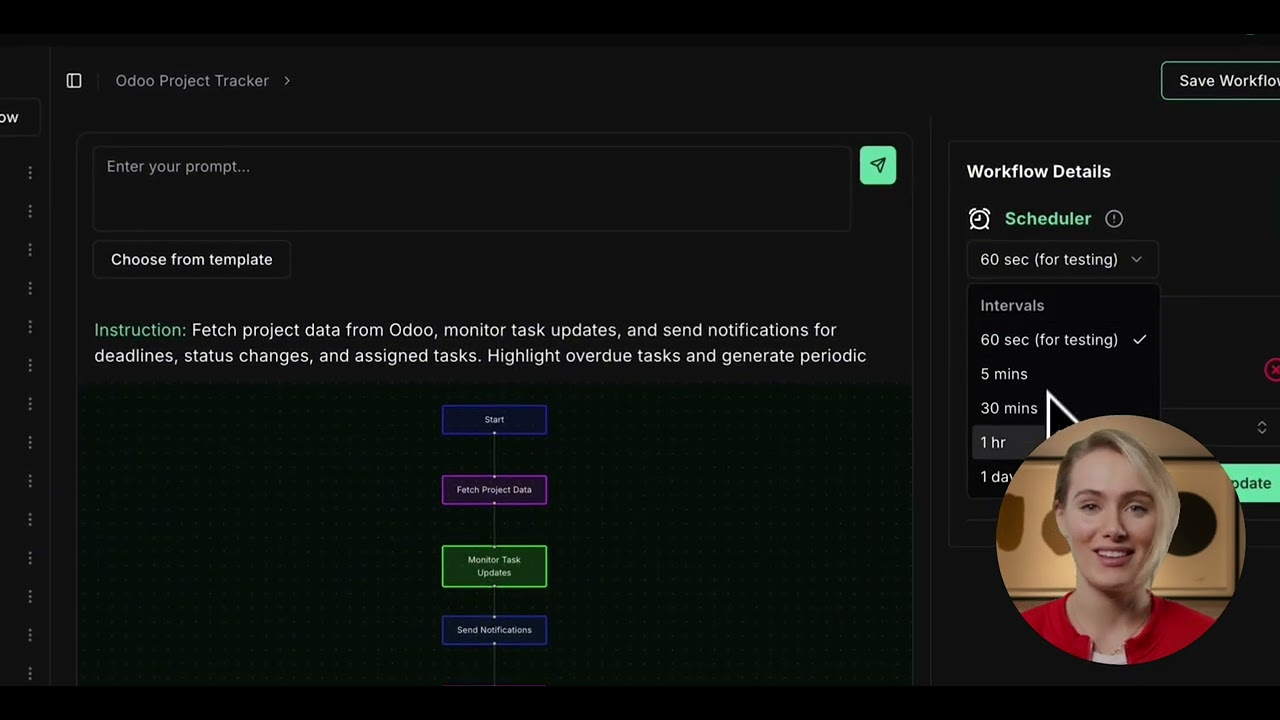Focus the Enter your prompt field
This screenshot has height=720, width=1280.
(x=472, y=189)
